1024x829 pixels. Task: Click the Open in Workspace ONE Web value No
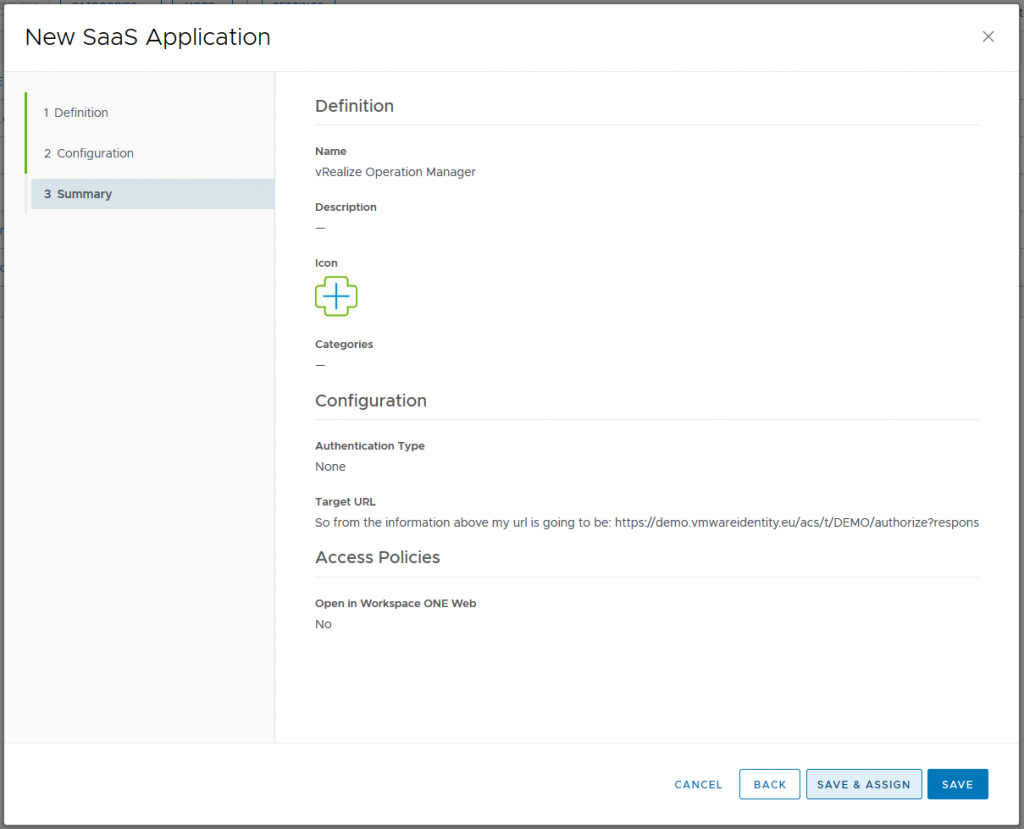(x=323, y=624)
